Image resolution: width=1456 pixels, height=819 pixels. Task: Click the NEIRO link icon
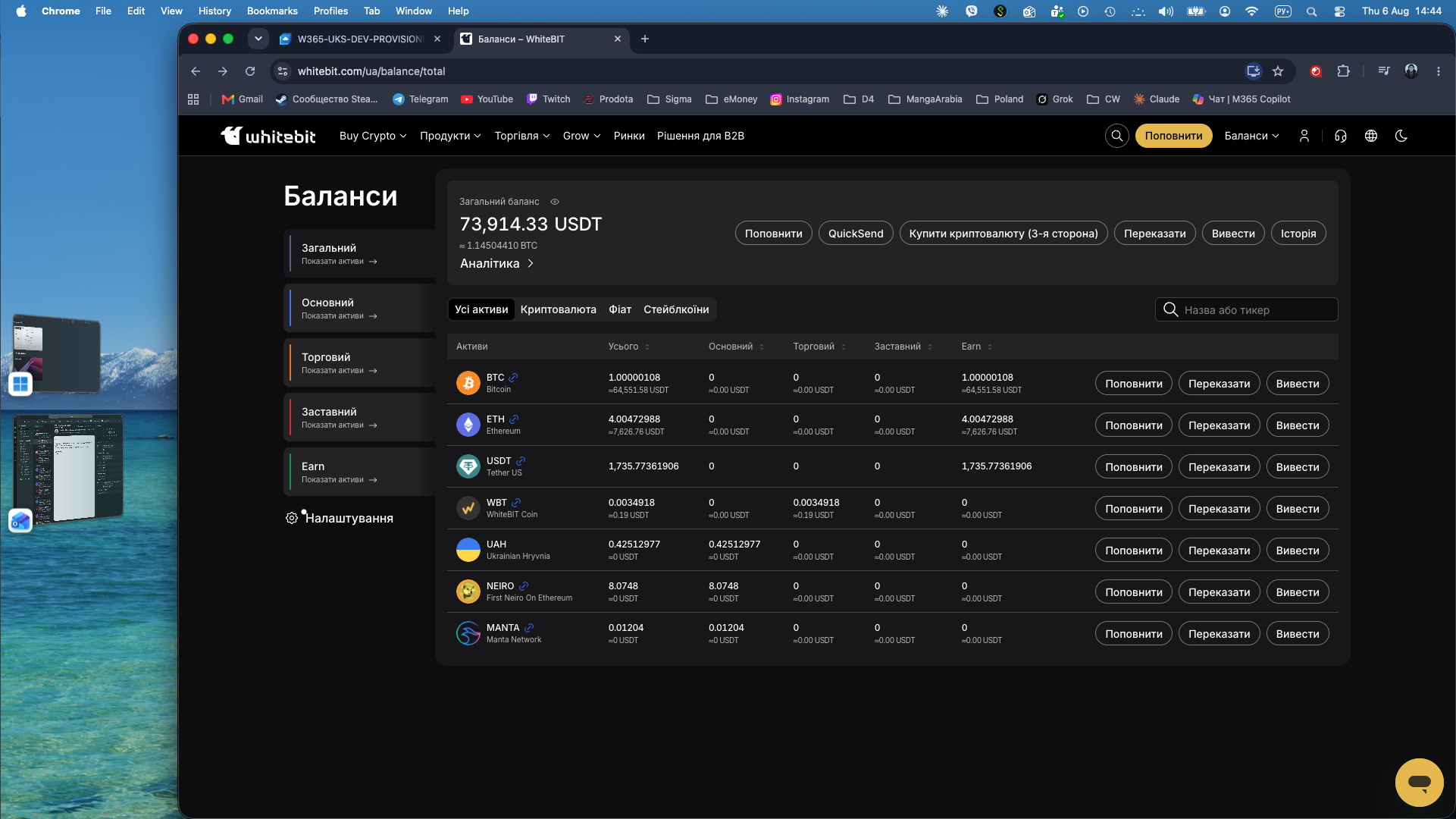point(524,586)
